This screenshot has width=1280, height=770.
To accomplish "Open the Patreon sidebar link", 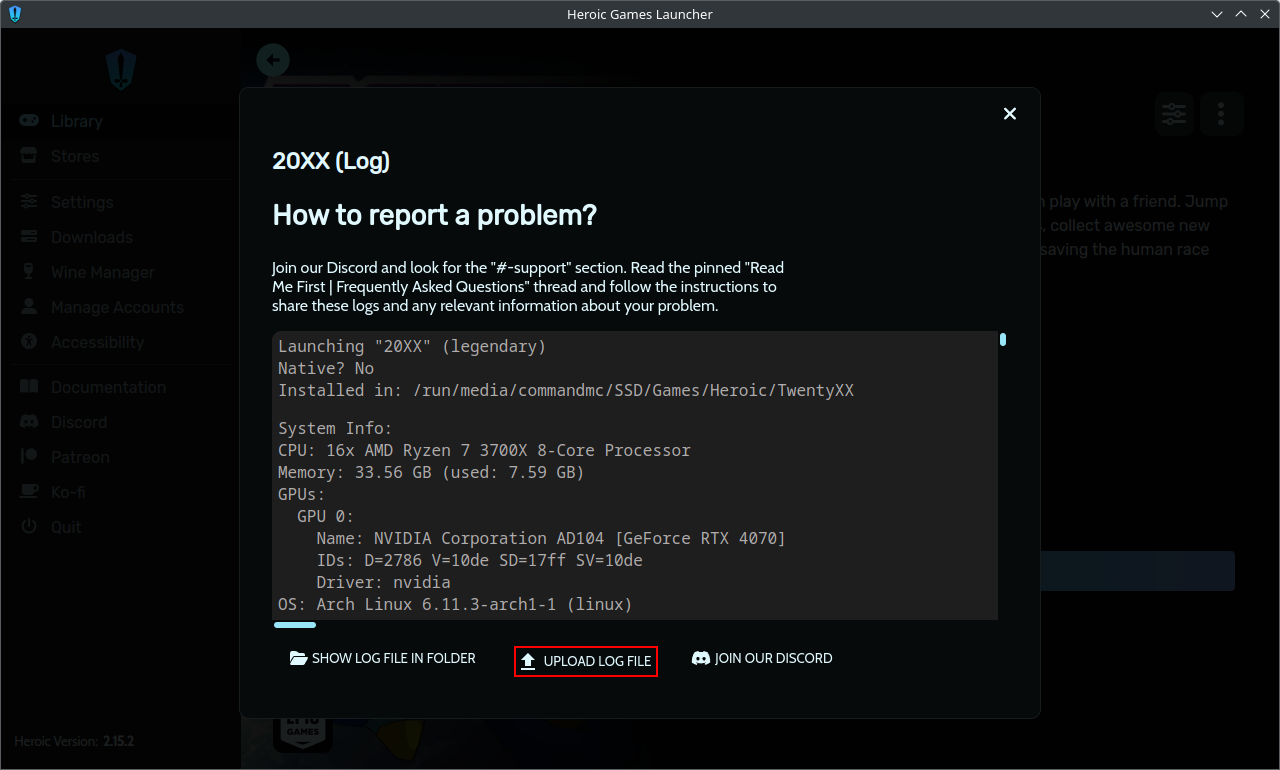I will tap(80, 457).
